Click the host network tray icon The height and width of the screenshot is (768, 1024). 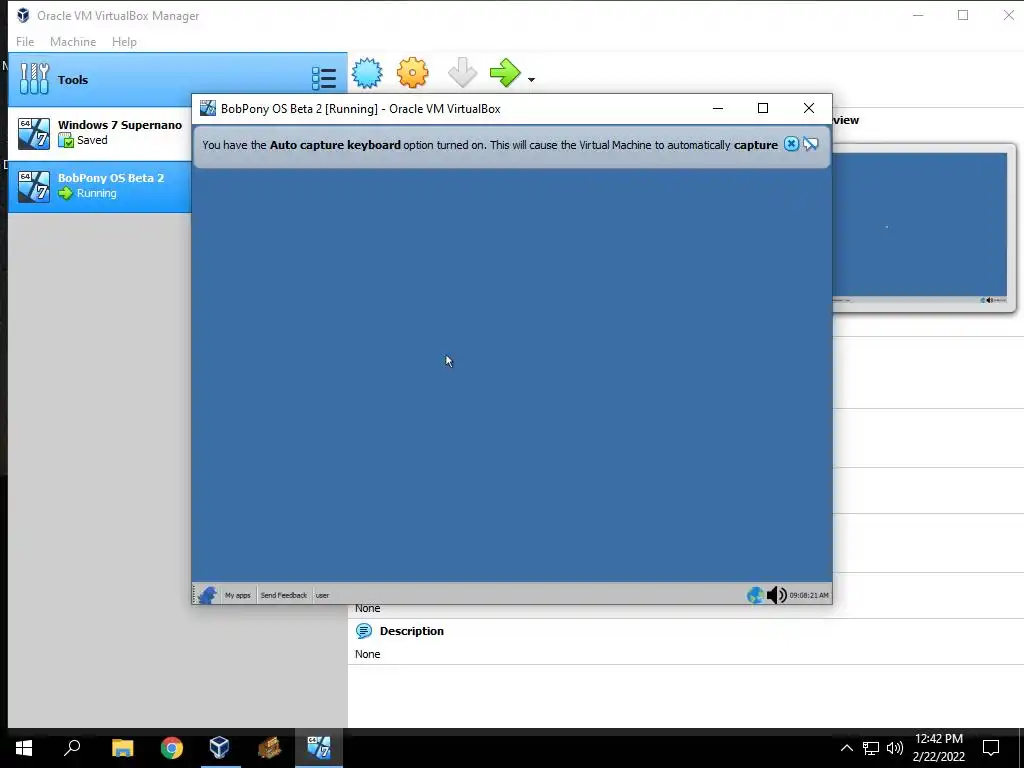(x=871, y=748)
